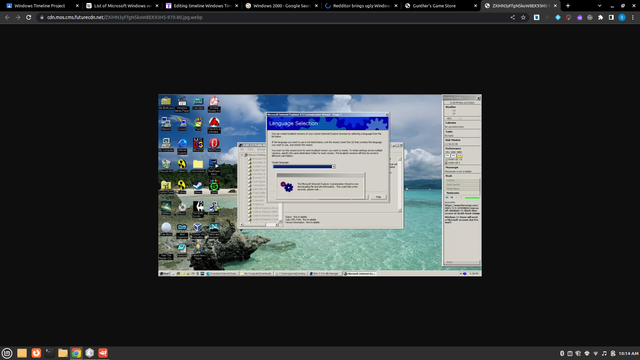Viewport: 640px width, 360px height.
Task: Bookmark this page with the star icon
Action: point(523,18)
